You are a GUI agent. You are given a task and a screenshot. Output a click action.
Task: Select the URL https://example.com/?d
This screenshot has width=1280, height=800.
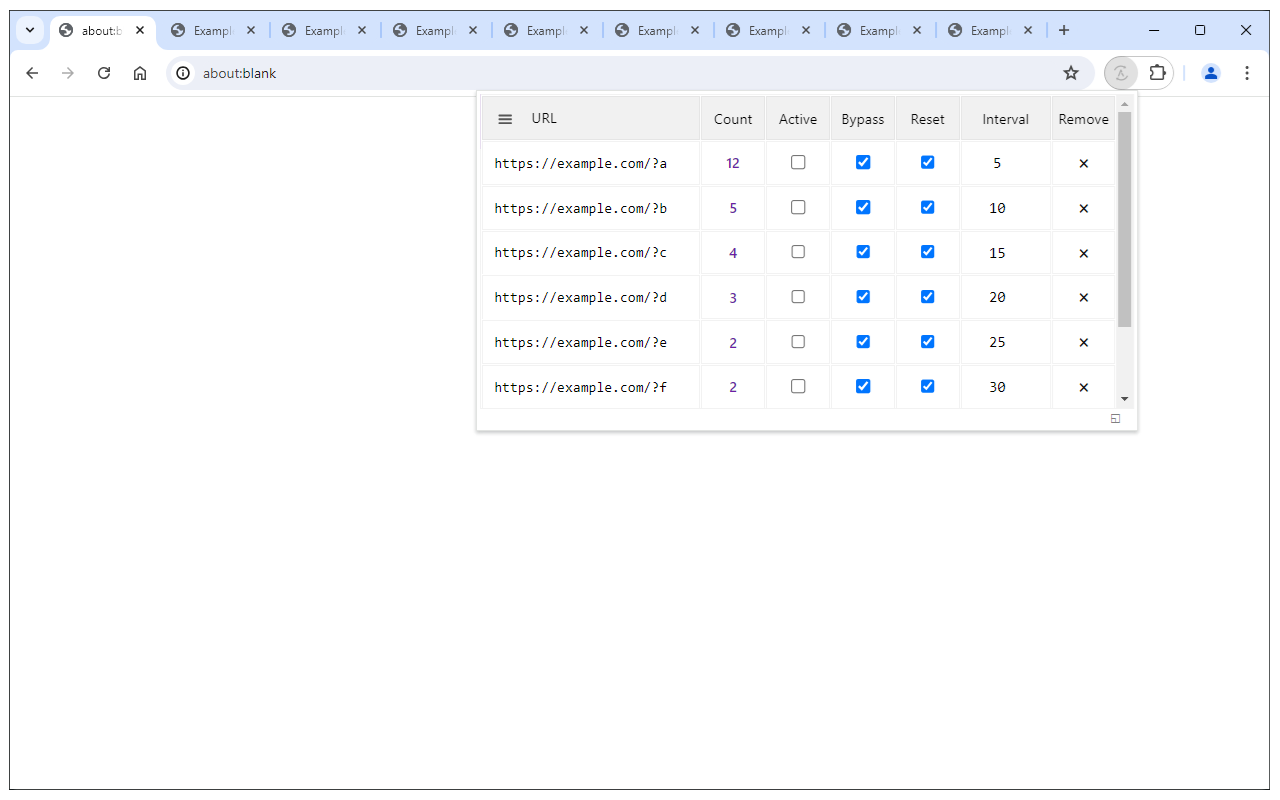579,297
